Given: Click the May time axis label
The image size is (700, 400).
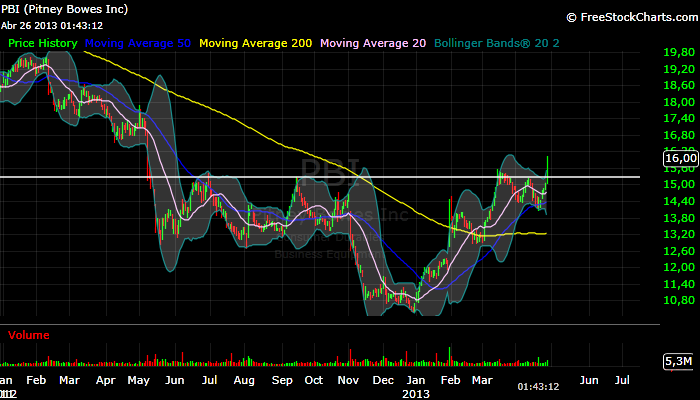Looking at the screenshot, I should click(138, 380).
